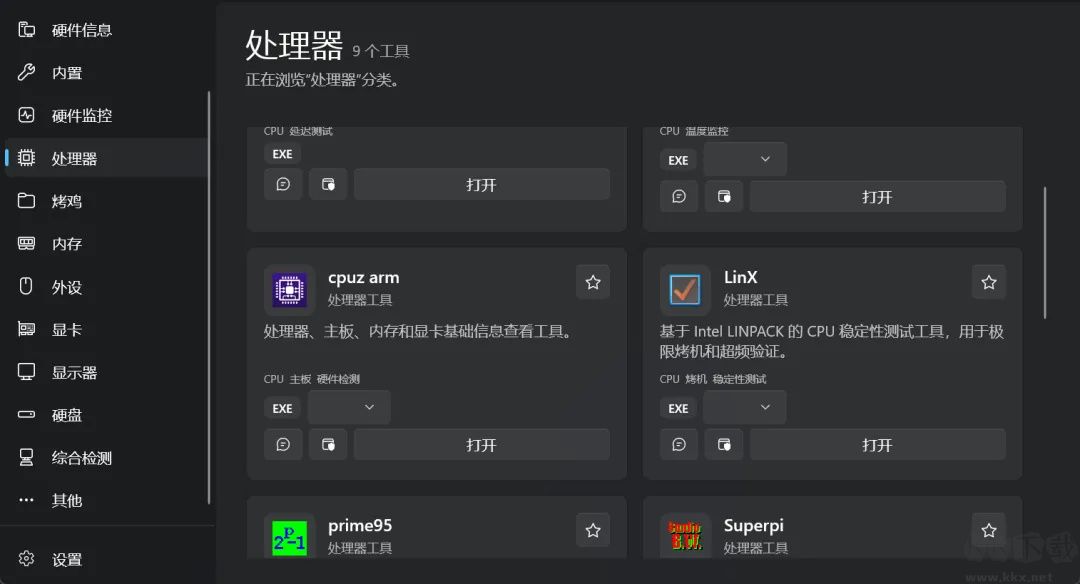Open 设置 via the gear icon

click(x=26, y=559)
